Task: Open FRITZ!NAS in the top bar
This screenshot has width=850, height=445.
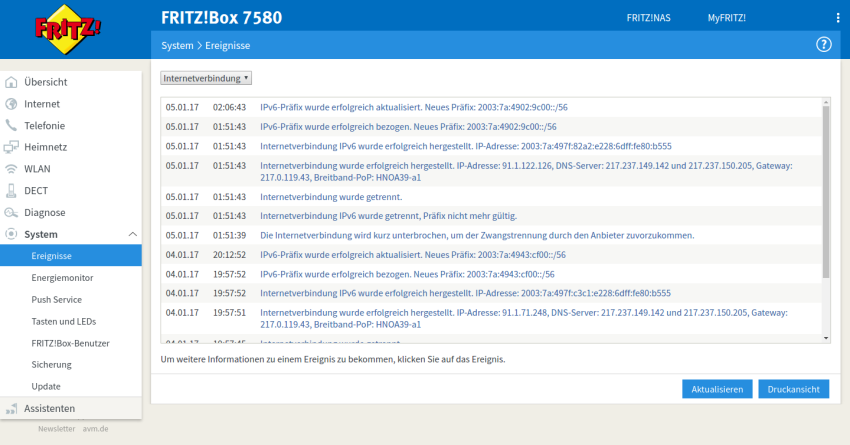Action: click(x=649, y=18)
